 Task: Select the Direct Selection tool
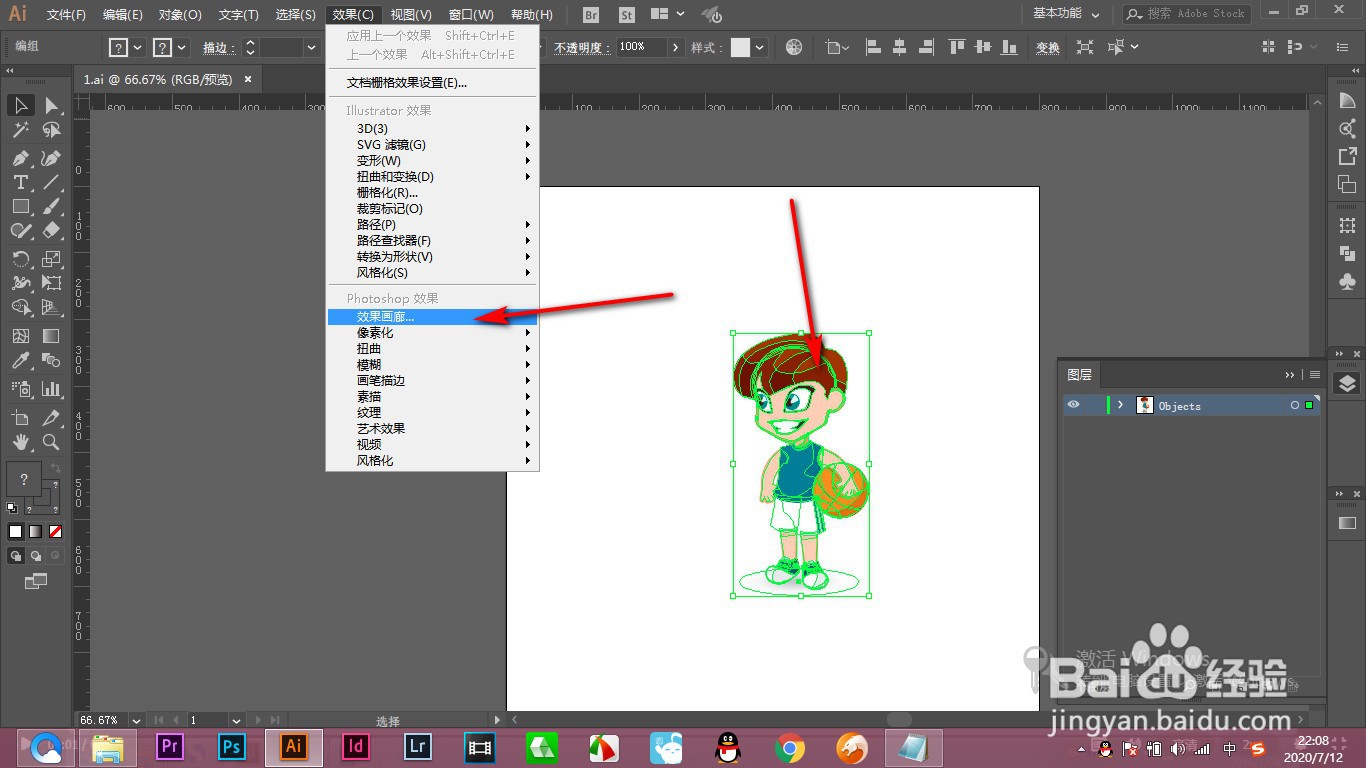(x=51, y=105)
